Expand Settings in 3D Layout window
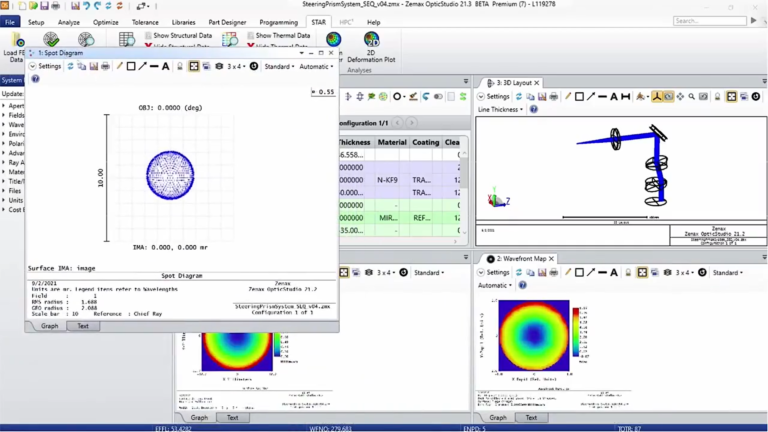This screenshot has height=432, width=768. 493,96
